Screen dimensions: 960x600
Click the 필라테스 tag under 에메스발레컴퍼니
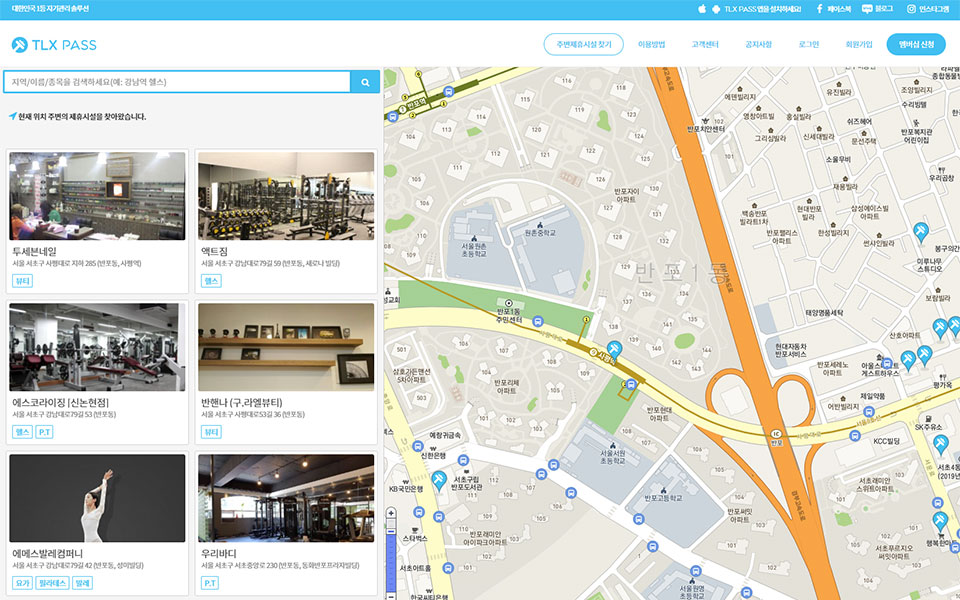click(52, 583)
